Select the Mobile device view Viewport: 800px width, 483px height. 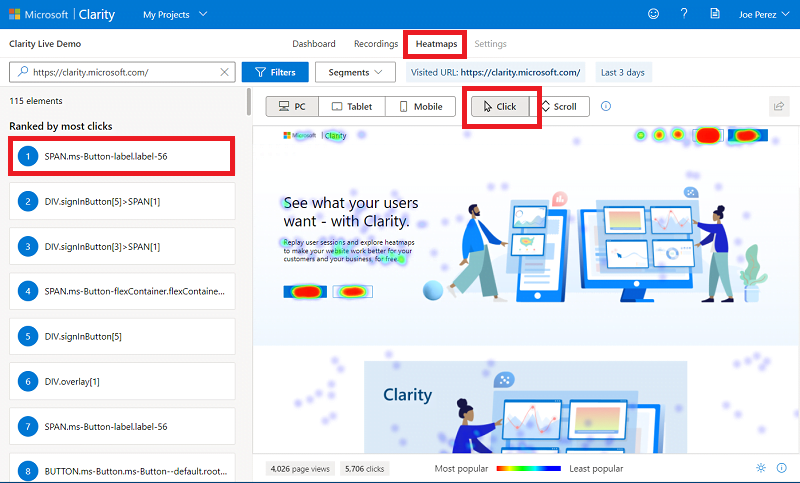(x=421, y=107)
